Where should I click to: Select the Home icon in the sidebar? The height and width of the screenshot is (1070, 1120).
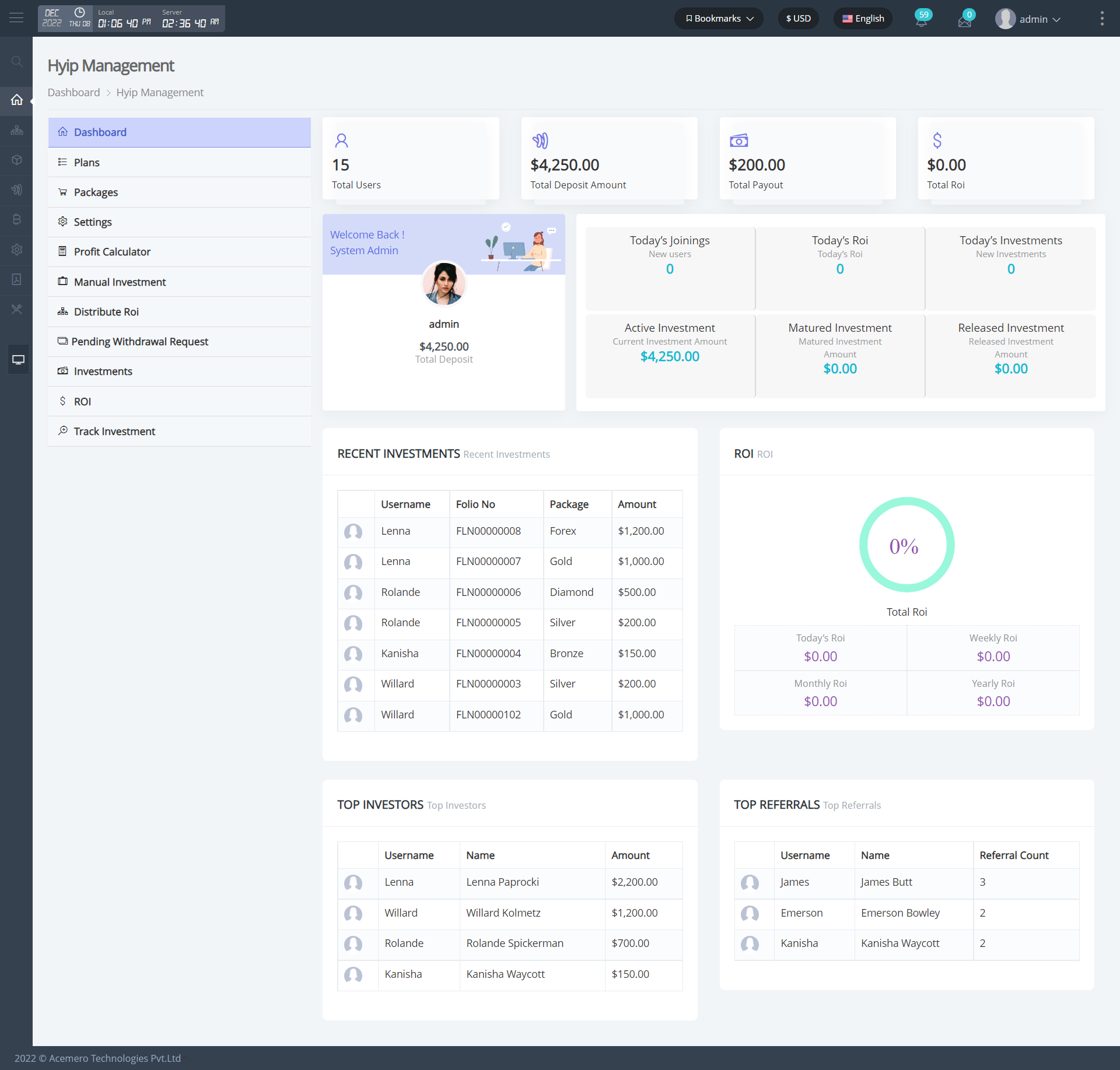(16, 100)
